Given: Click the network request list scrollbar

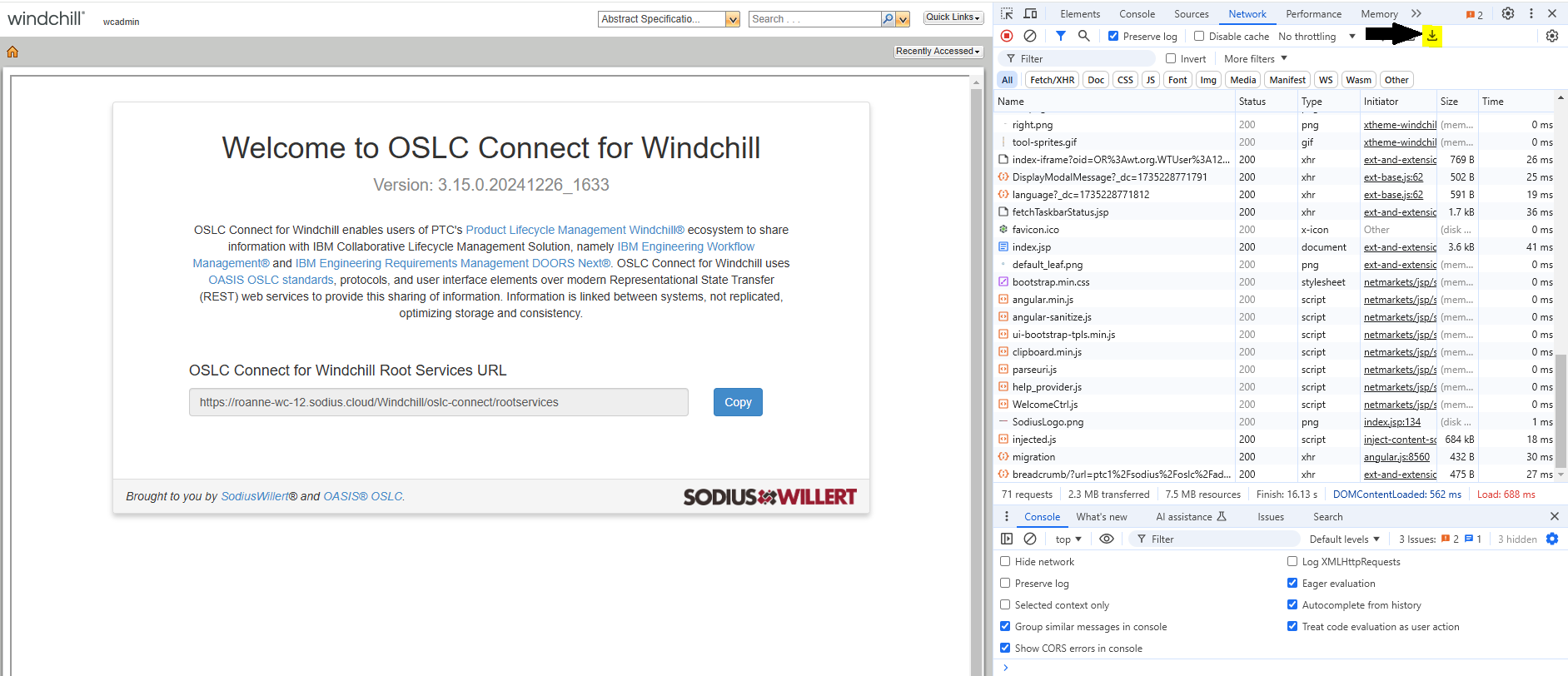Looking at the screenshot, I should pyautogui.click(x=1561, y=410).
